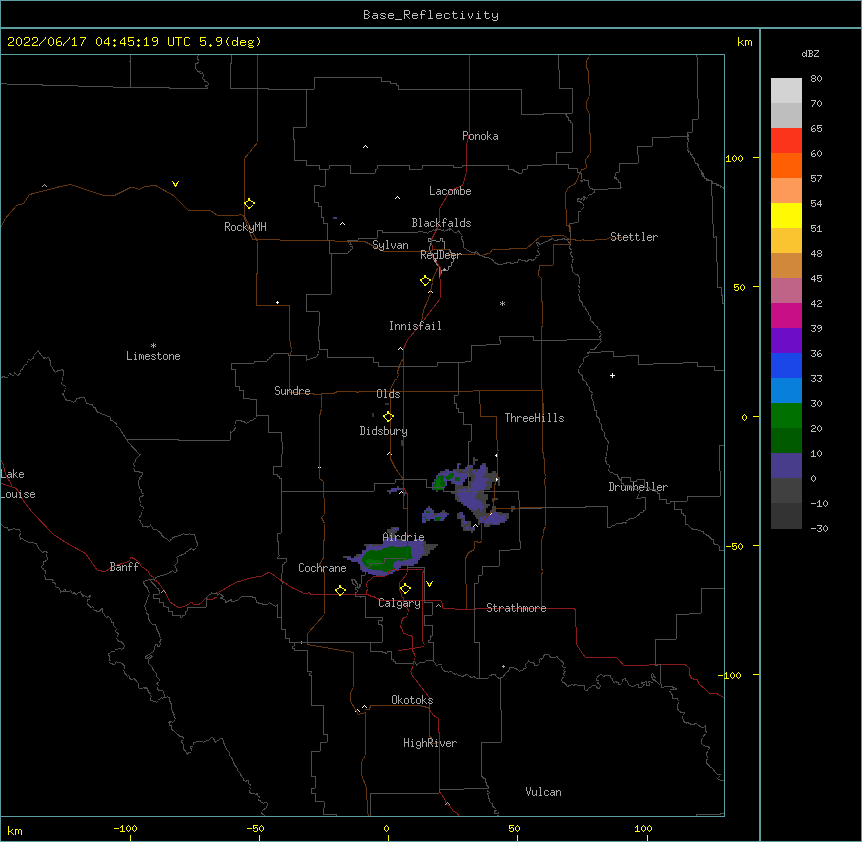Click the yellow diamond marker above RockyMH

pos(249,203)
